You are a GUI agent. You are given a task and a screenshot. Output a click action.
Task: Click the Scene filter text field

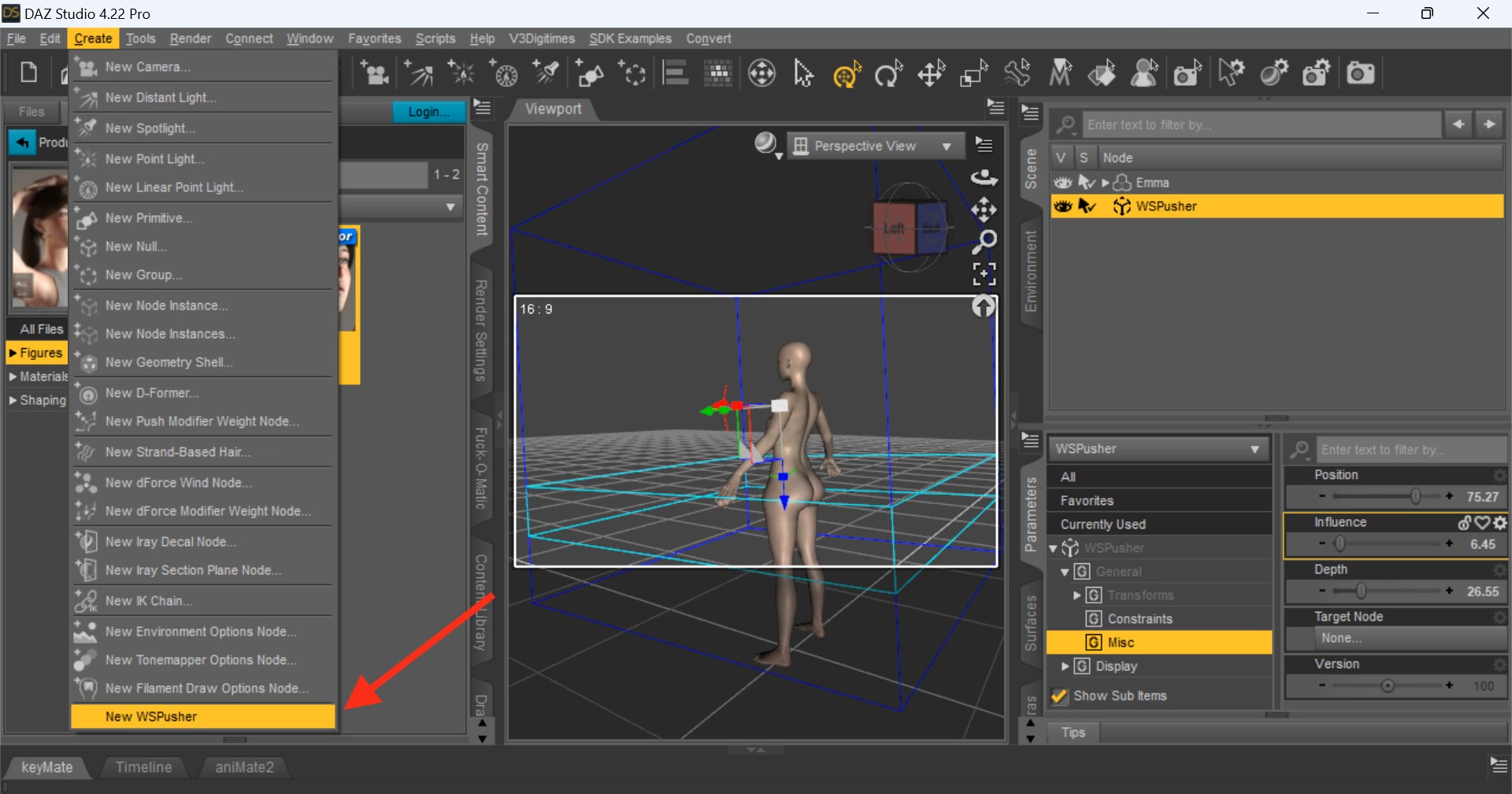[1260, 124]
